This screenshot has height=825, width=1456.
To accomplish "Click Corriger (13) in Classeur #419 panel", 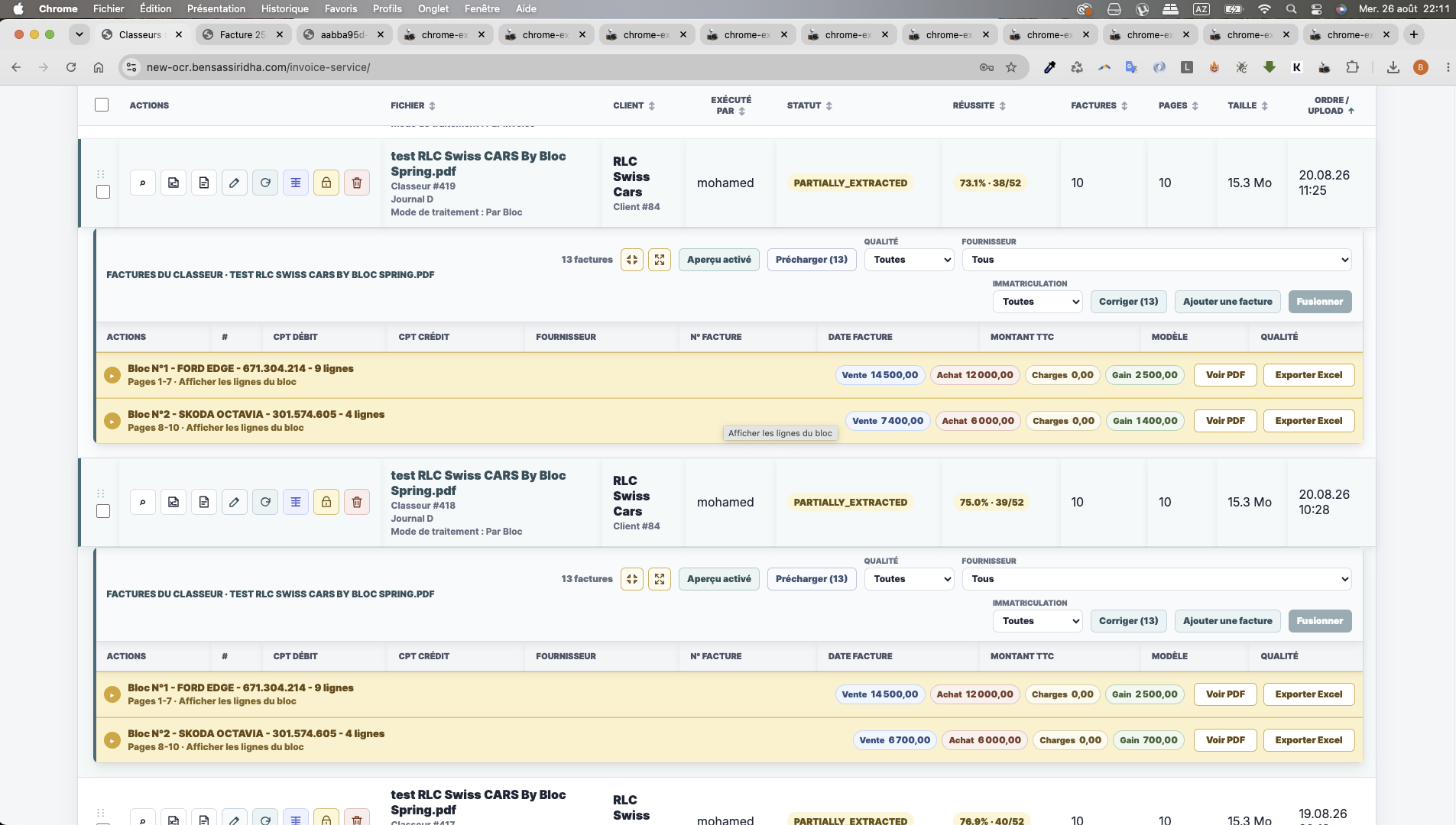I will click(x=1129, y=302).
